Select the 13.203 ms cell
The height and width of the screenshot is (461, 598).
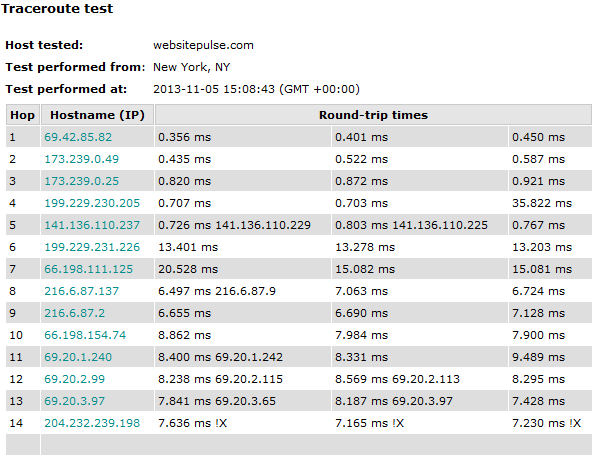(x=550, y=247)
